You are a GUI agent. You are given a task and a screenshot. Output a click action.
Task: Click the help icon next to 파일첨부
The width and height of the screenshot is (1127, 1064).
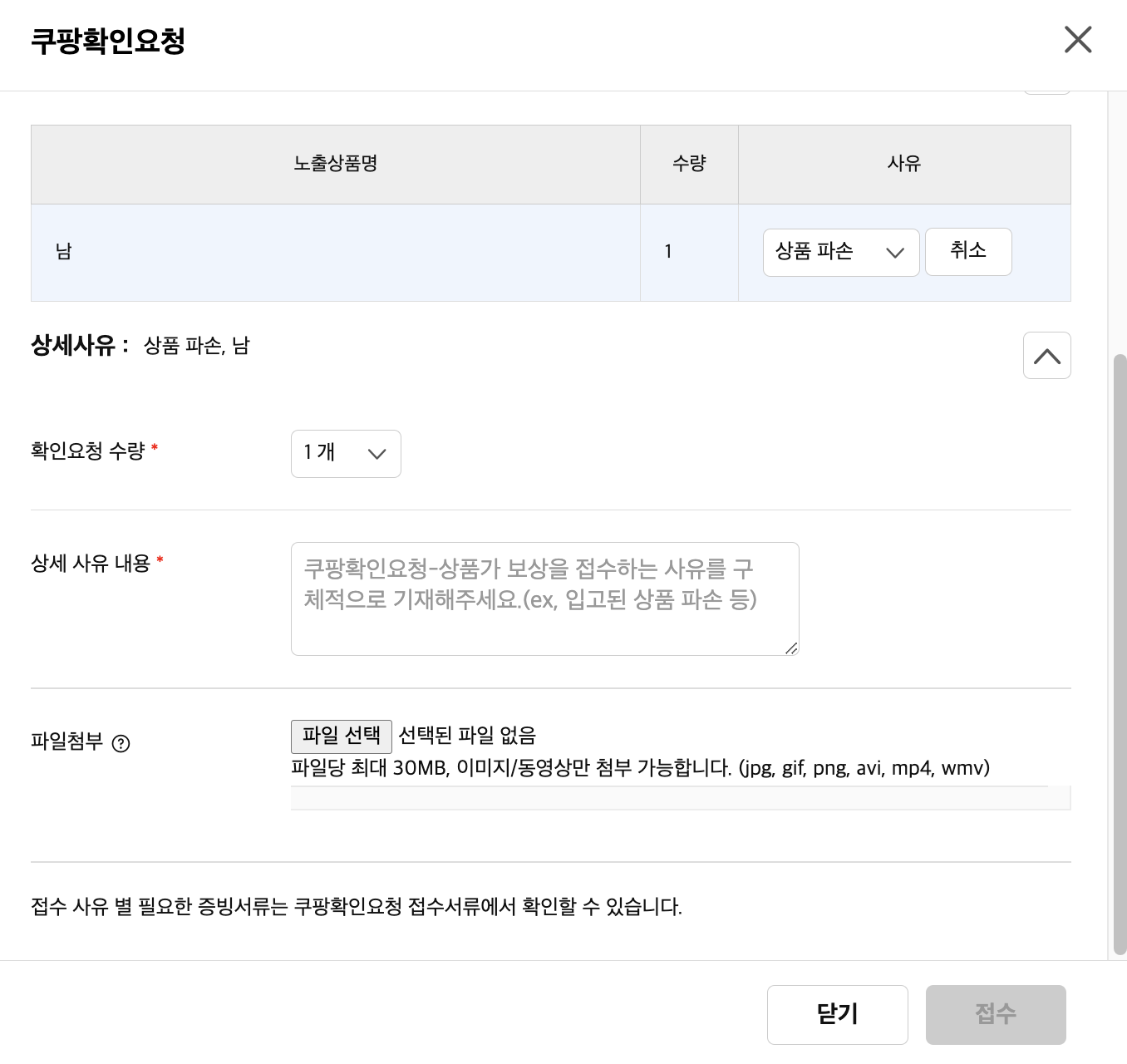(121, 743)
